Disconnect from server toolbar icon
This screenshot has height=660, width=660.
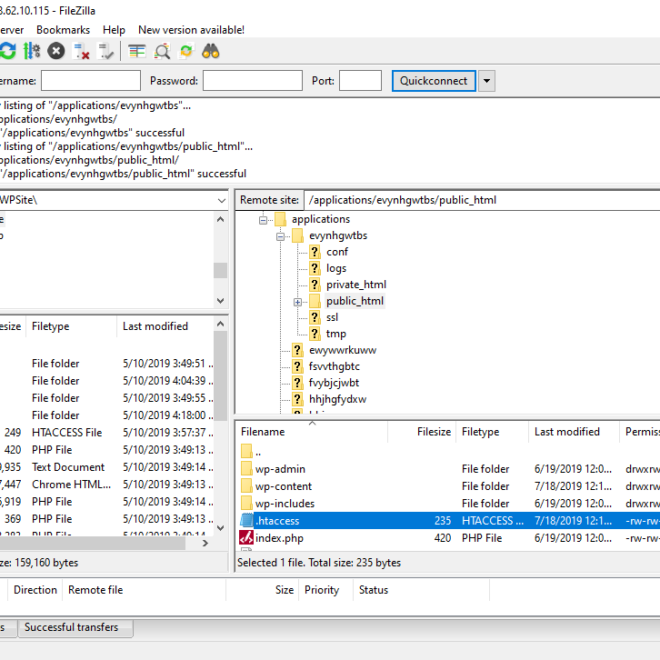(81, 51)
